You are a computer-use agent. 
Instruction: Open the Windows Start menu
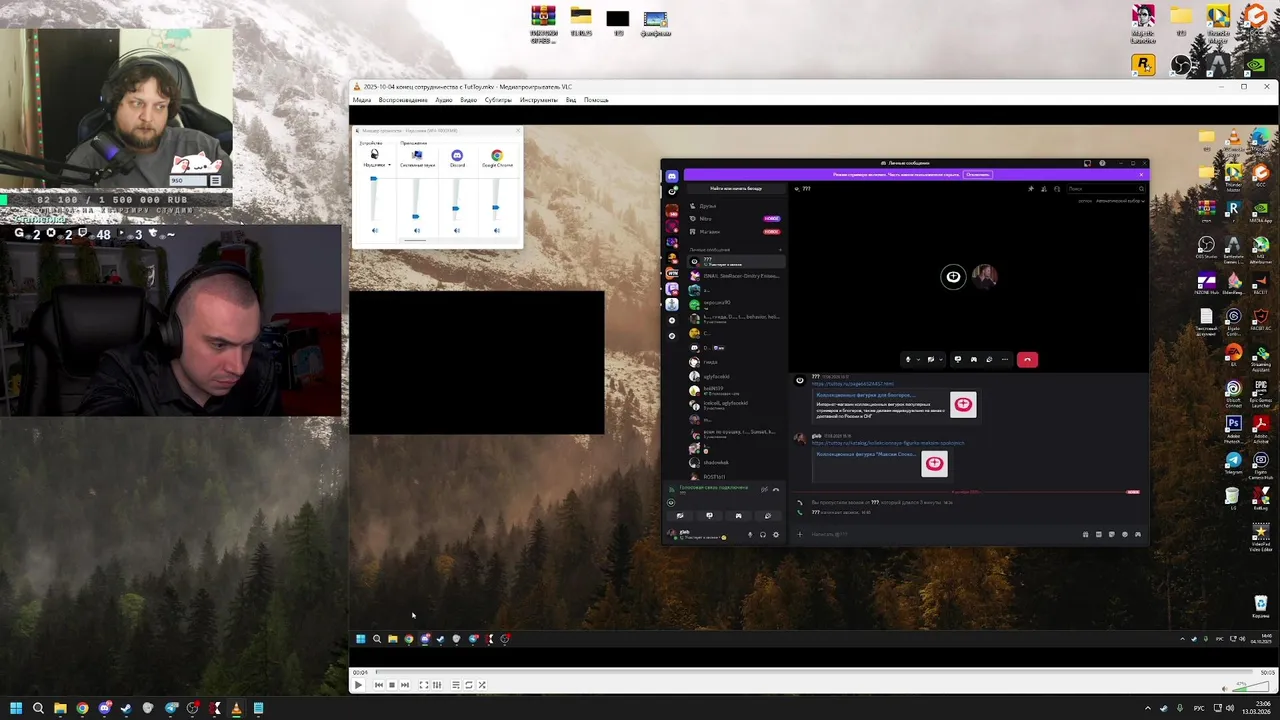click(x=16, y=708)
